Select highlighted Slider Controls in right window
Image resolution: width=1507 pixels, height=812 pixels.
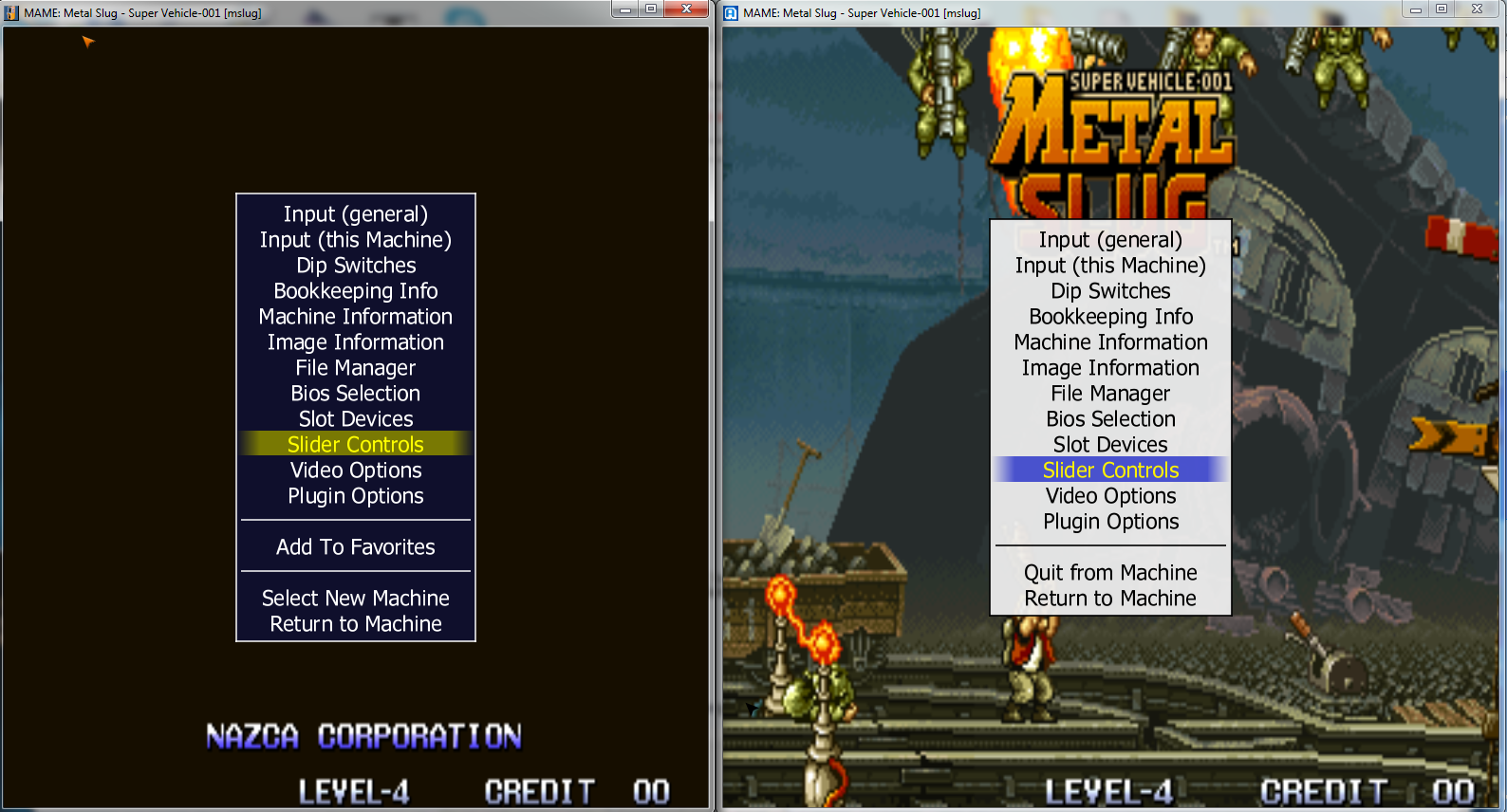point(1110,470)
